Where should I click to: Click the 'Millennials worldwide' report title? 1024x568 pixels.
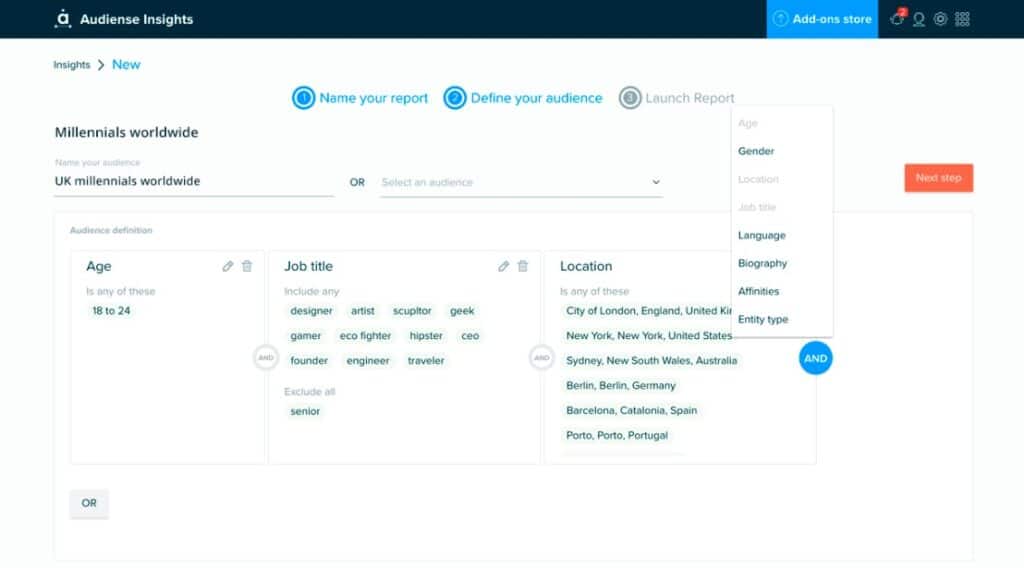point(127,133)
